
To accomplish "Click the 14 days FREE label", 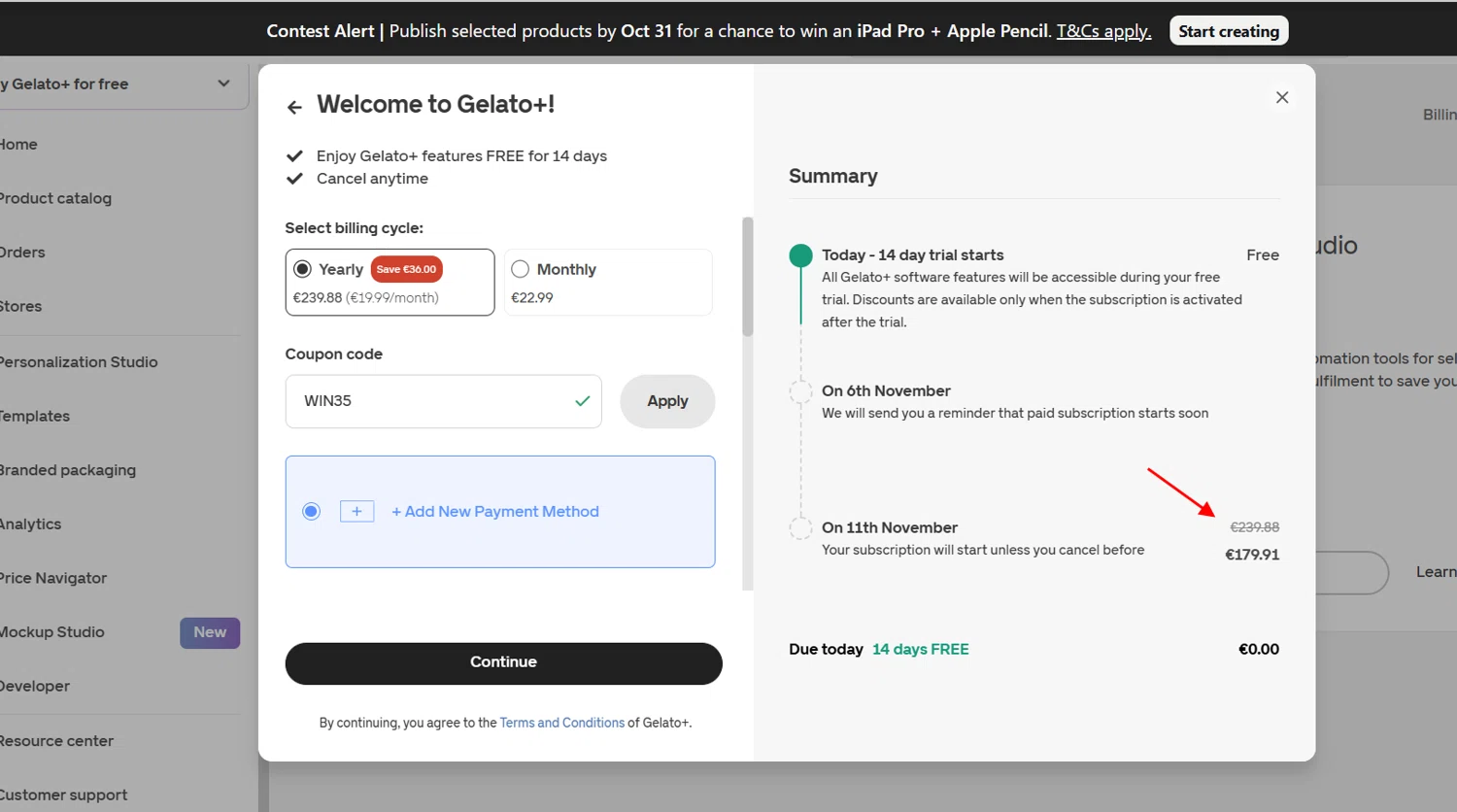I will [x=921, y=649].
